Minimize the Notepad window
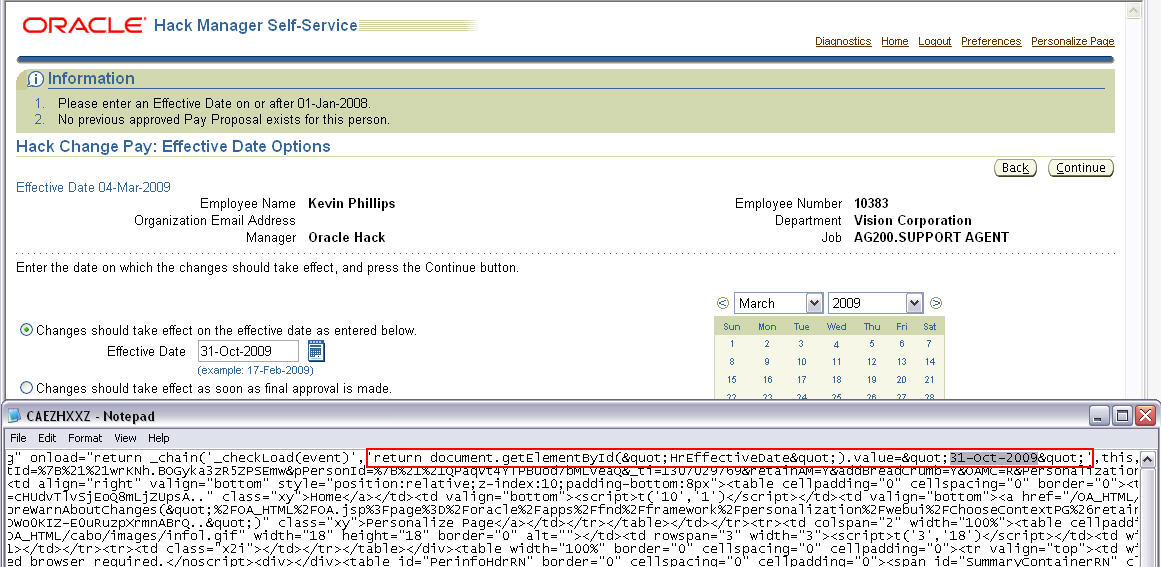Viewport: 1161px width, 567px height. click(x=1101, y=415)
